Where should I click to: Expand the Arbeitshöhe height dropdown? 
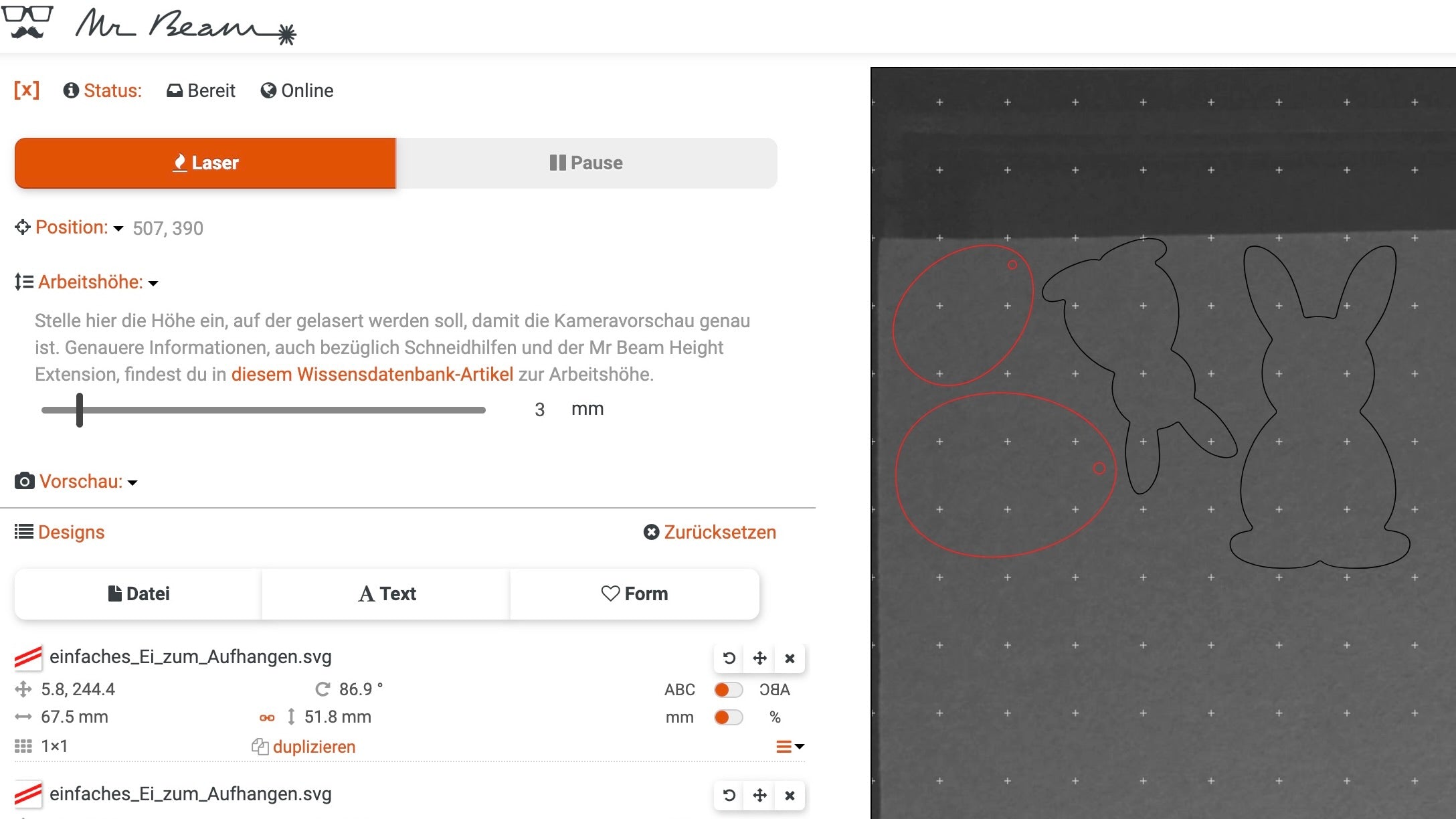[x=155, y=282]
